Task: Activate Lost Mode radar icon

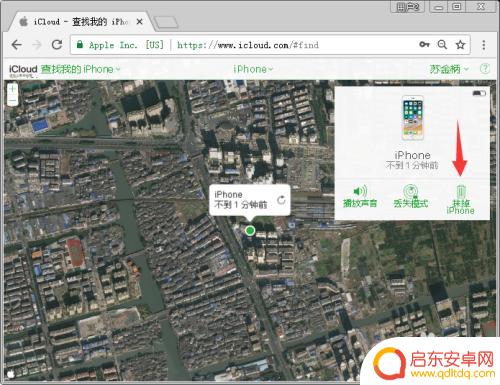Action: pos(410,191)
